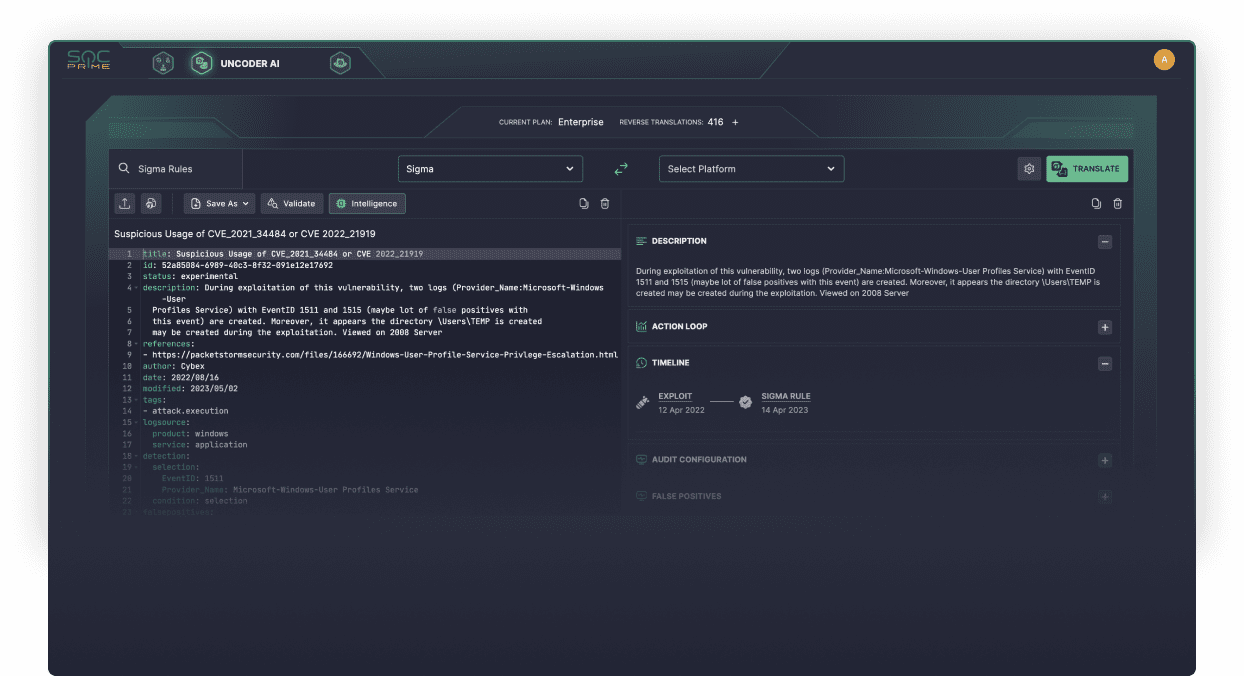The image size is (1244, 676).
Task: Delete the Sigma rule using left trash icon
Action: point(605,204)
